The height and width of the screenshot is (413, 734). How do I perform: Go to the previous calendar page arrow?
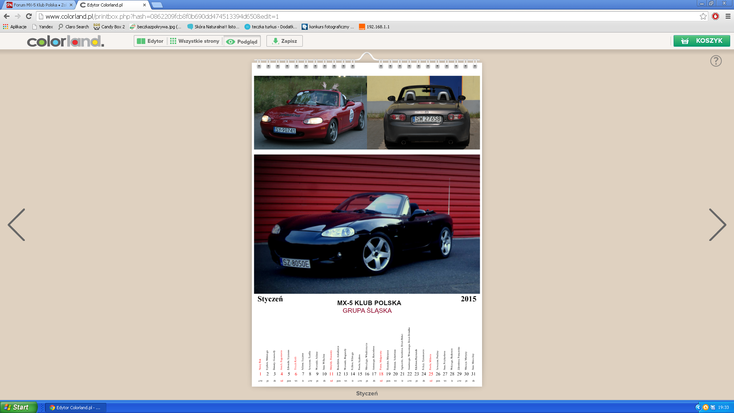[16, 225]
